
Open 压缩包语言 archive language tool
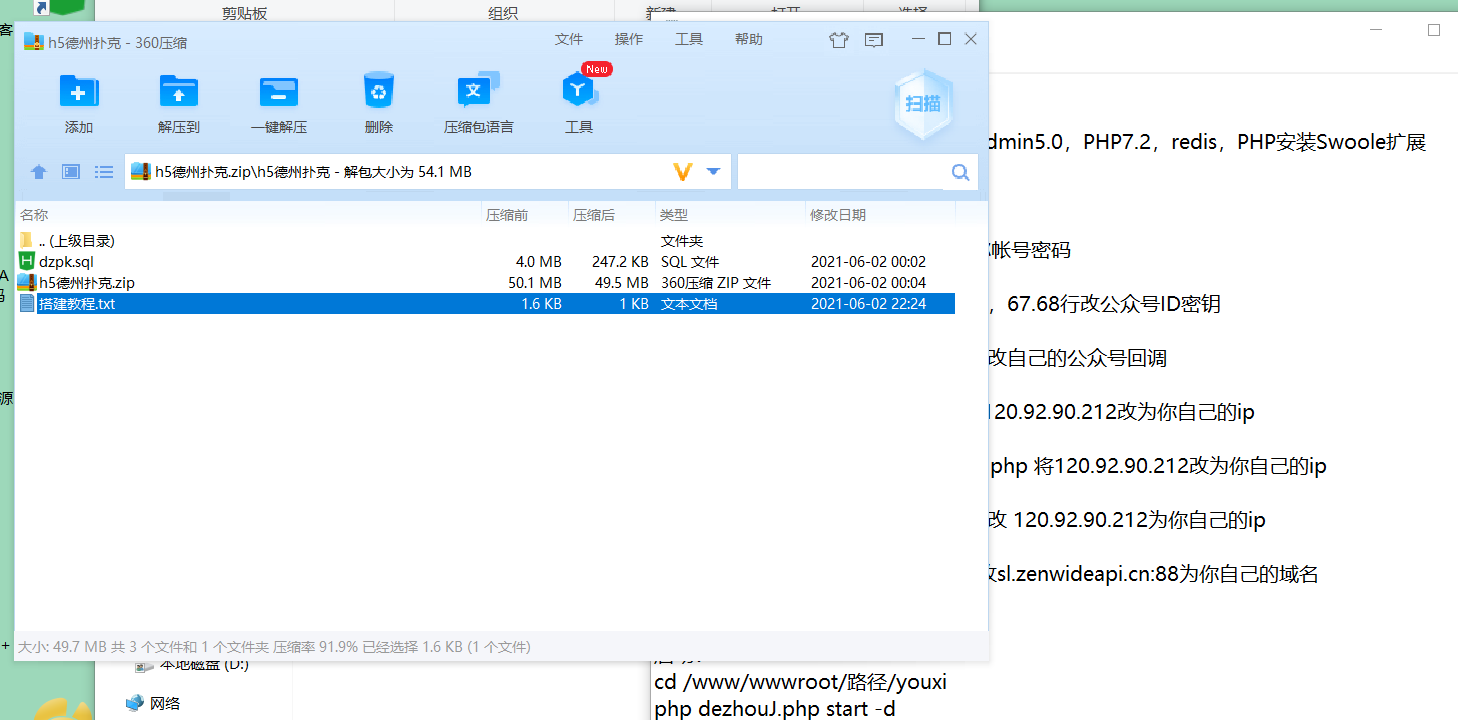coord(478,100)
